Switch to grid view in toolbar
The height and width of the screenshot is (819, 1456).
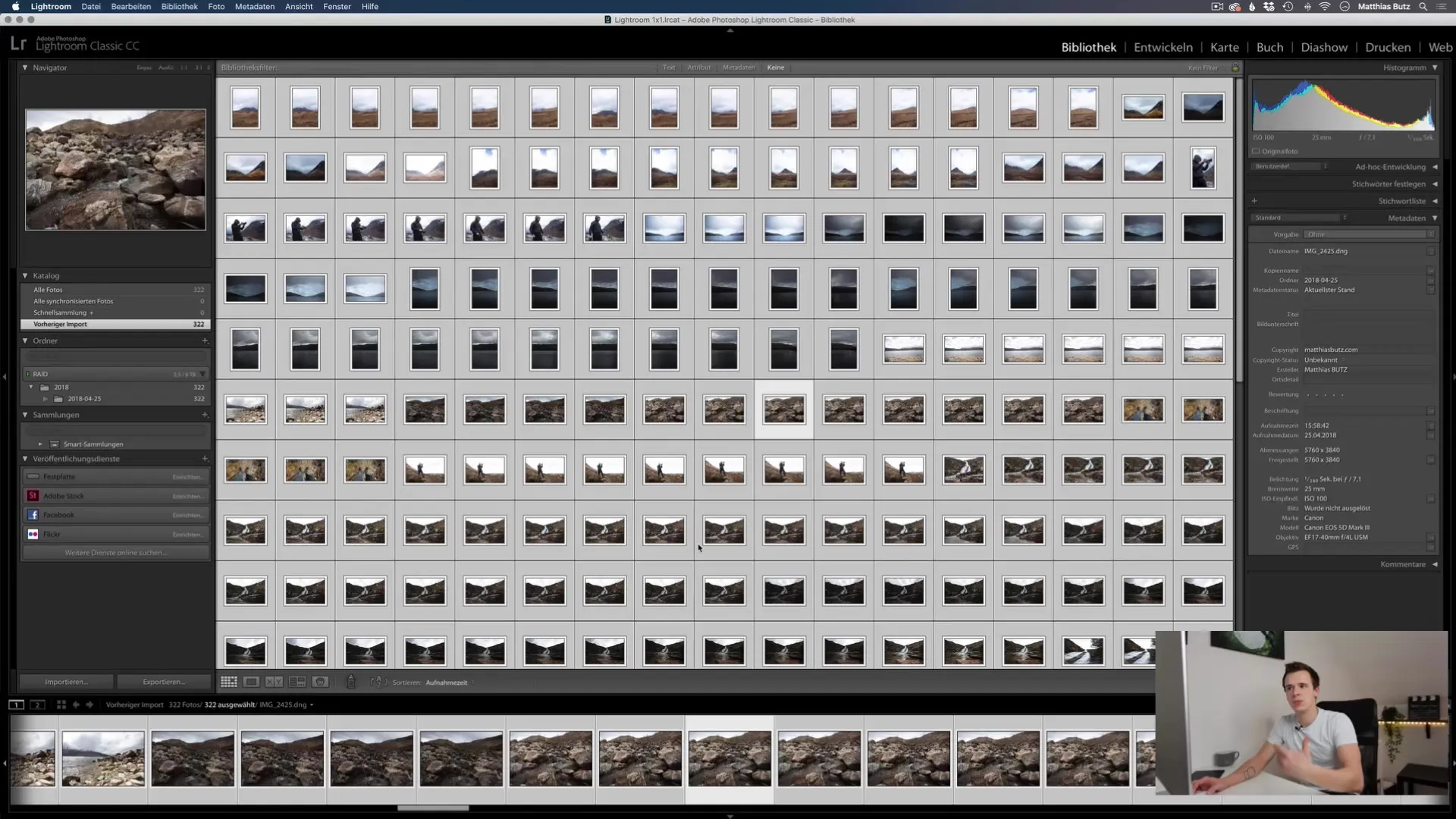tap(229, 682)
